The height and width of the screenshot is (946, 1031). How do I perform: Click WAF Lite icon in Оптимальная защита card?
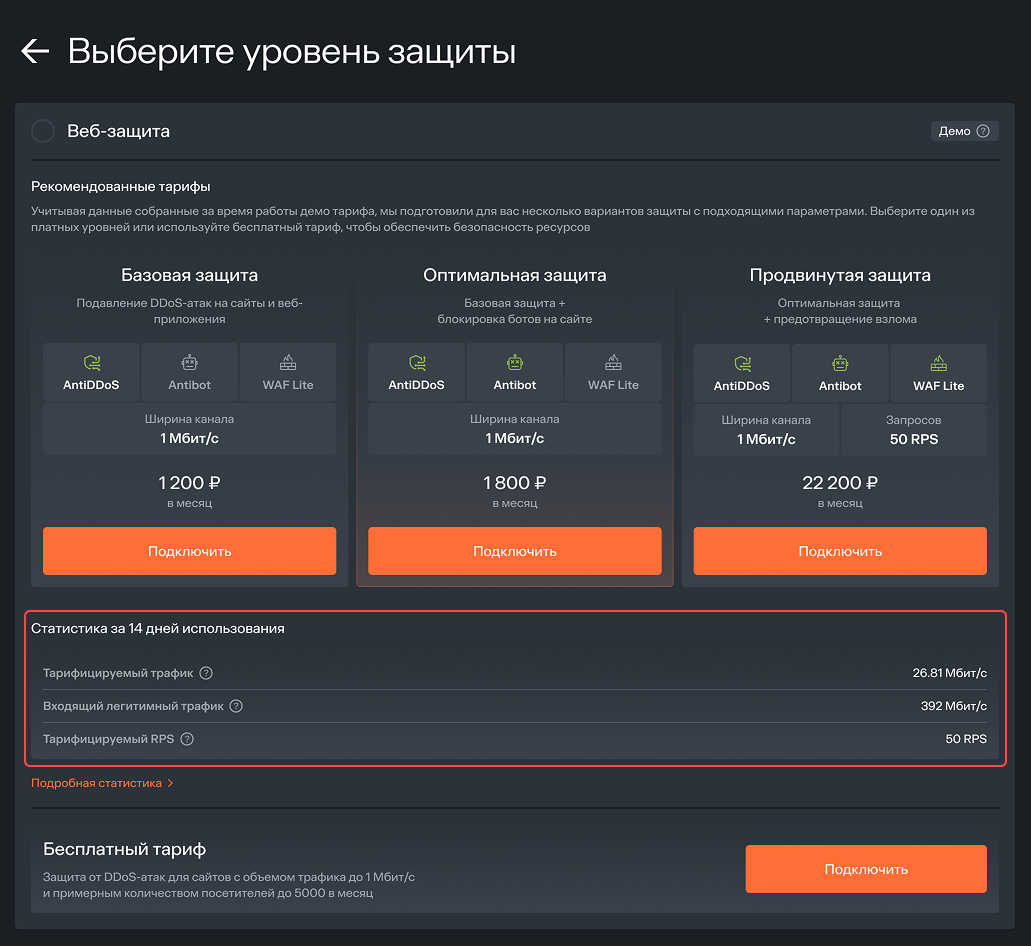click(613, 363)
